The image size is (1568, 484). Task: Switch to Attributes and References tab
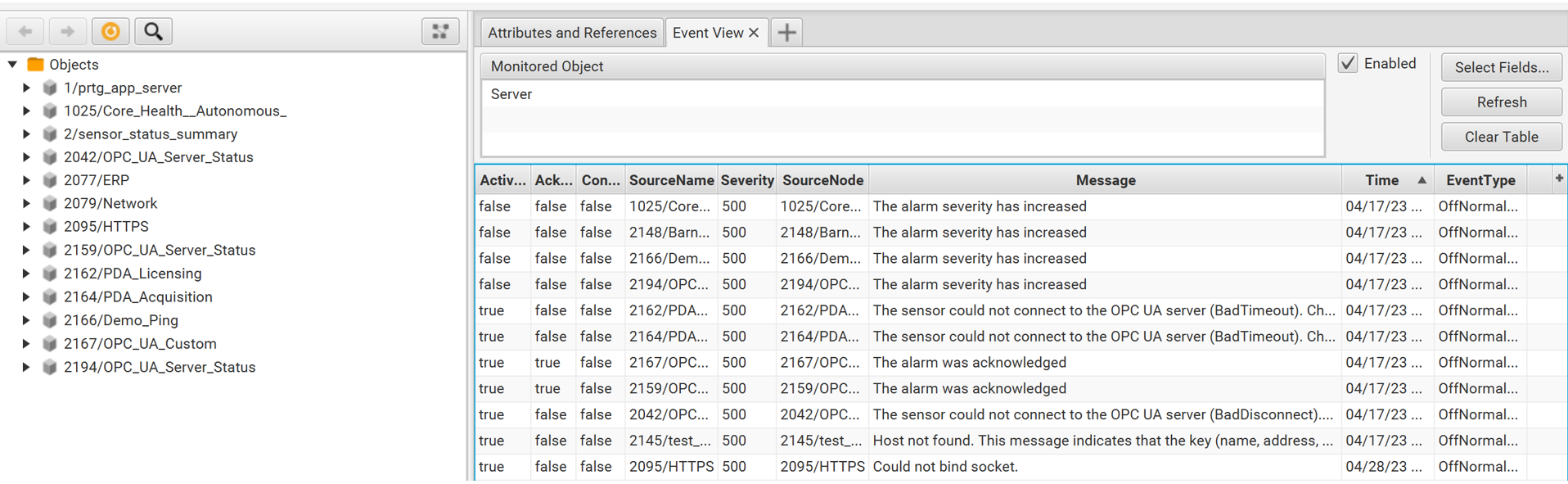tap(572, 33)
